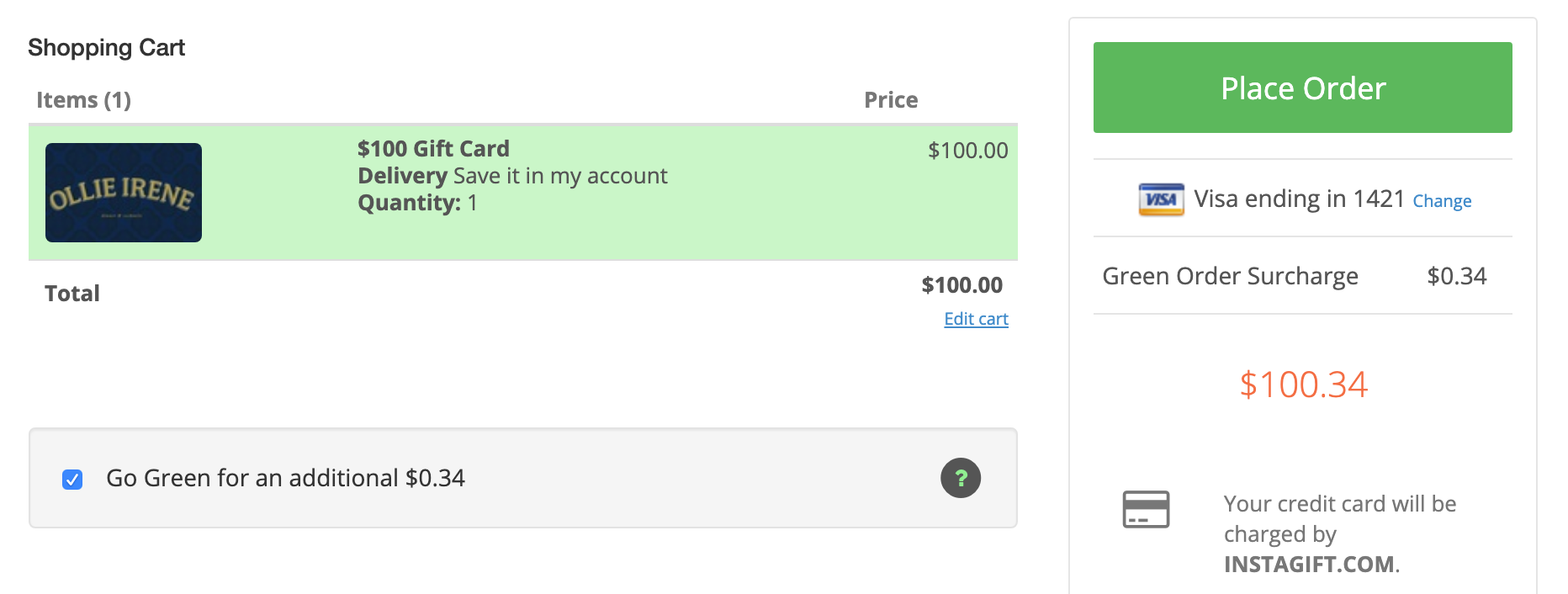
Task: Click the Shopping Cart heading
Action: 106,48
